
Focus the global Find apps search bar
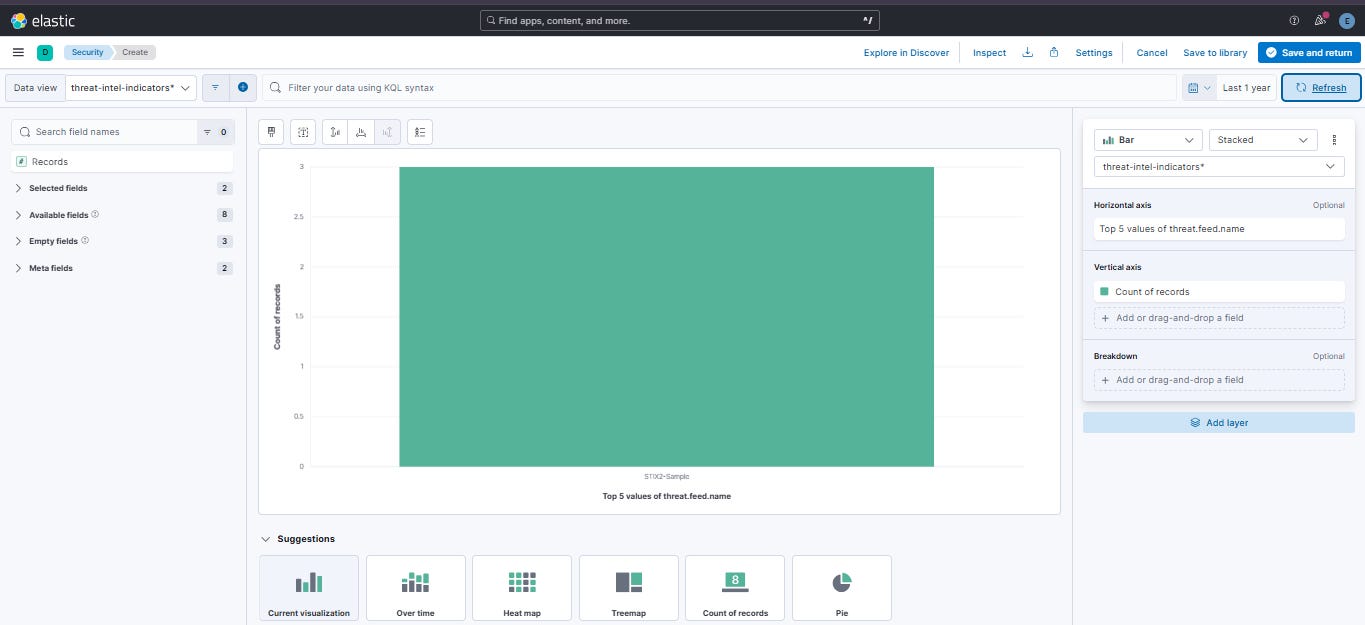coord(680,20)
